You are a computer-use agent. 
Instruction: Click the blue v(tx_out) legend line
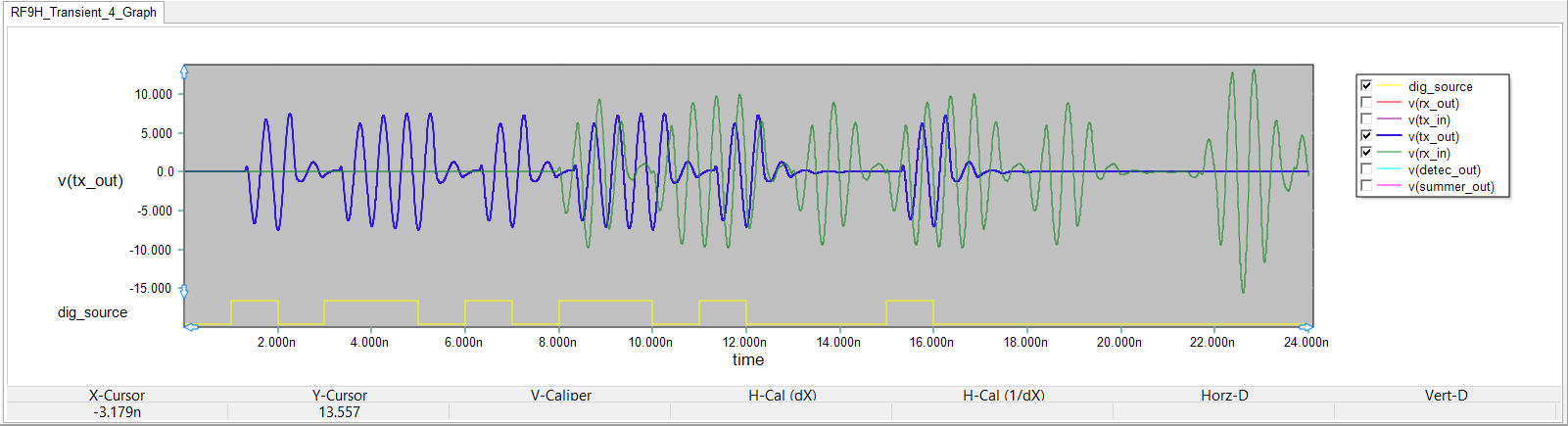pyautogui.click(x=1390, y=136)
